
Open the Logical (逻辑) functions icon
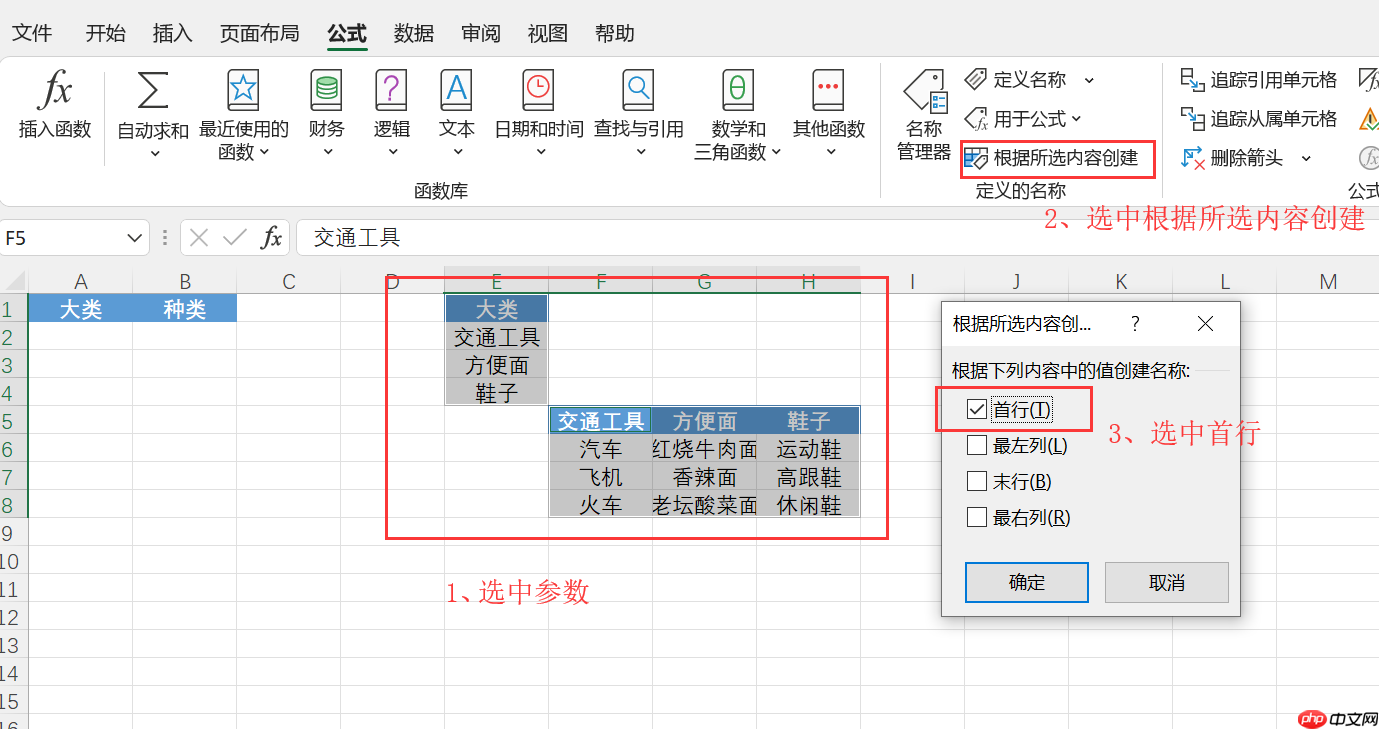coord(391,90)
